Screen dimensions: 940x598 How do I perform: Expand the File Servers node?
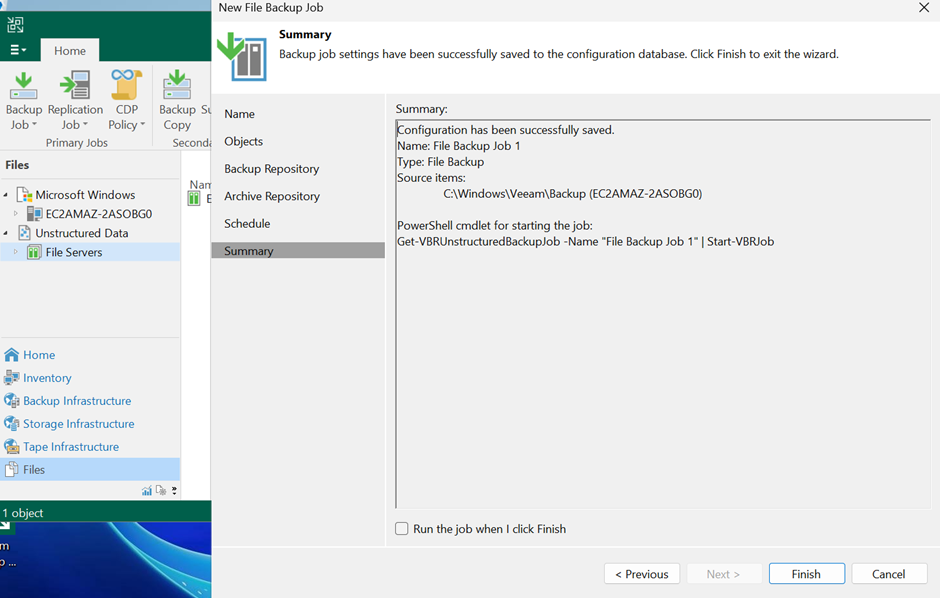pyautogui.click(x=16, y=252)
